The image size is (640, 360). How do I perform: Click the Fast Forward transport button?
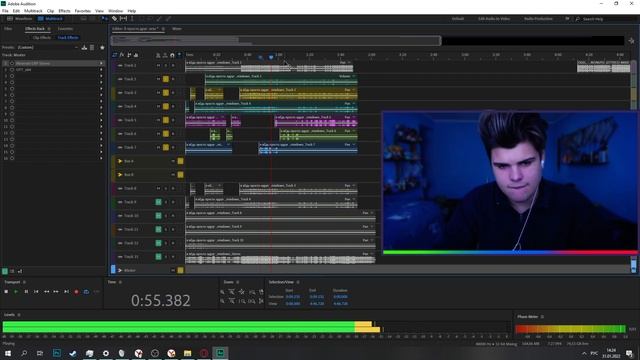[x=56, y=291]
